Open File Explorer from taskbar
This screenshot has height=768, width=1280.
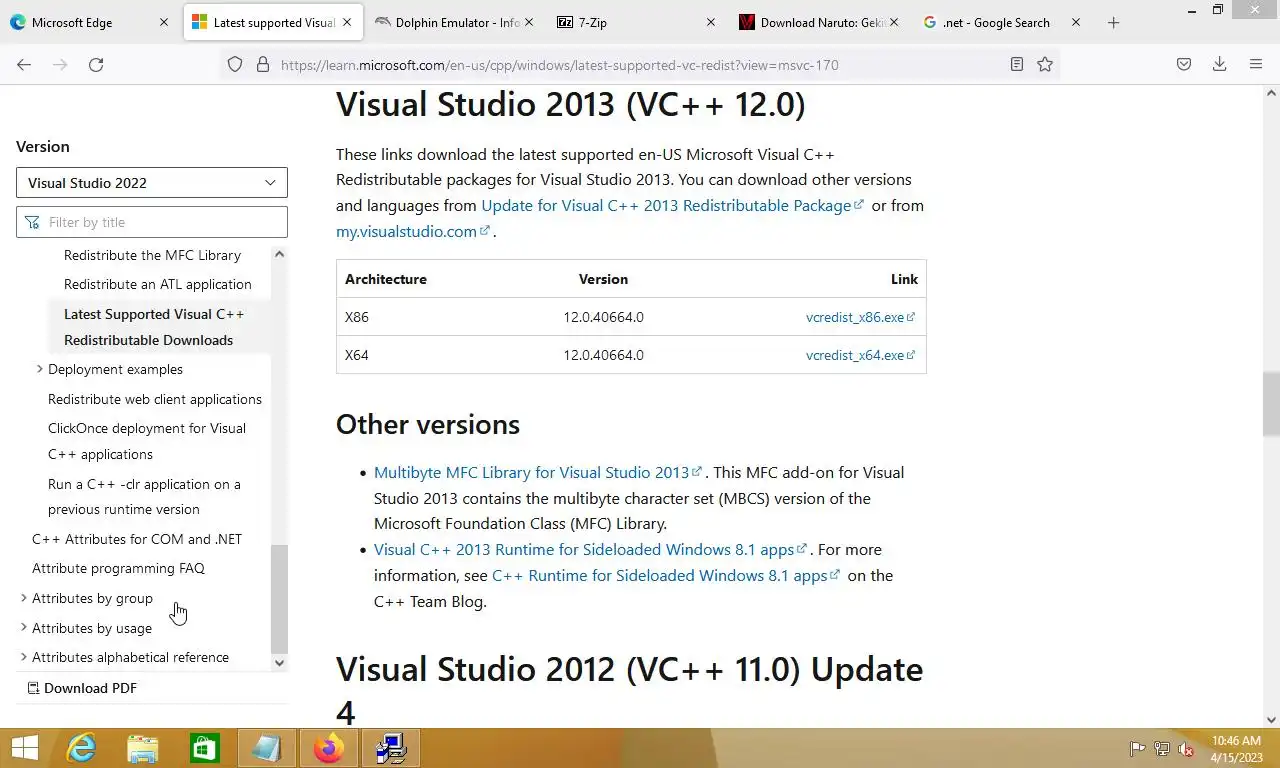pos(143,748)
